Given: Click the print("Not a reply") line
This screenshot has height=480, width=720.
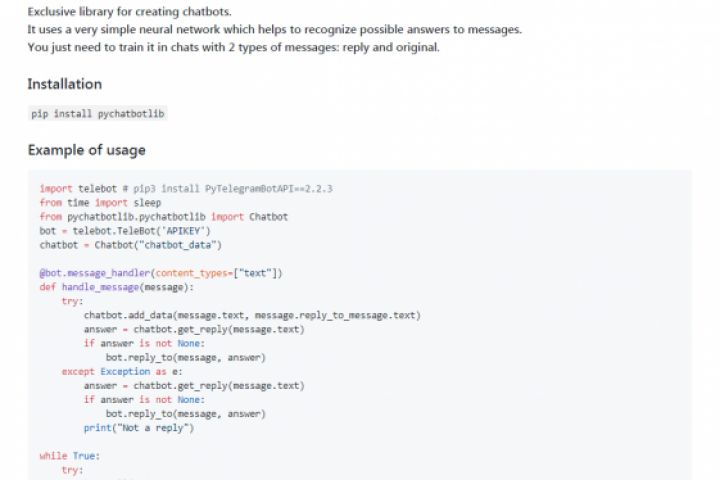Looking at the screenshot, I should [138, 428].
